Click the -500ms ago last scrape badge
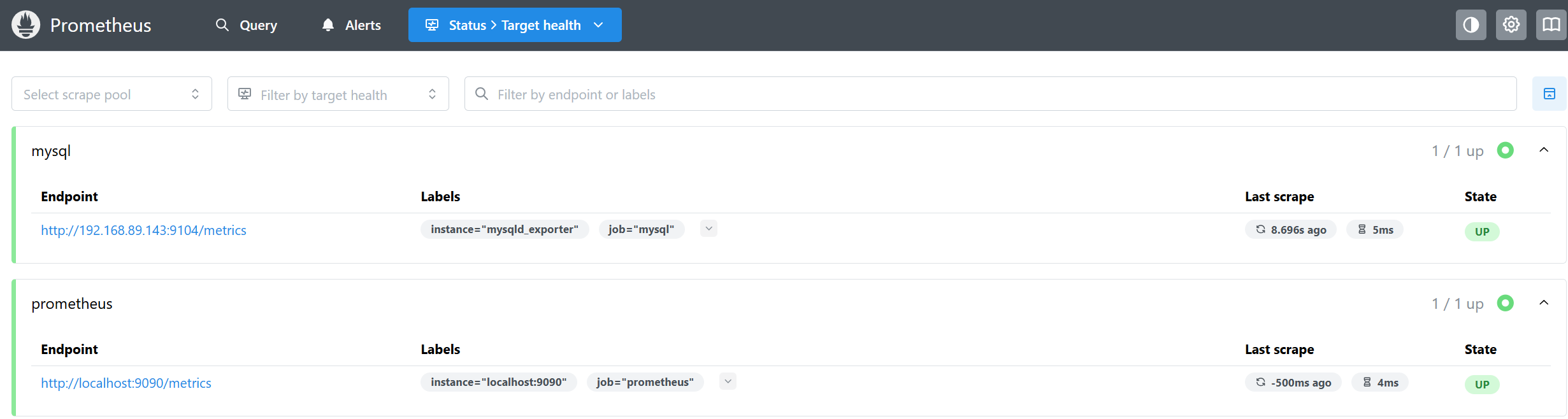This screenshot has width=1568, height=419. (1293, 383)
